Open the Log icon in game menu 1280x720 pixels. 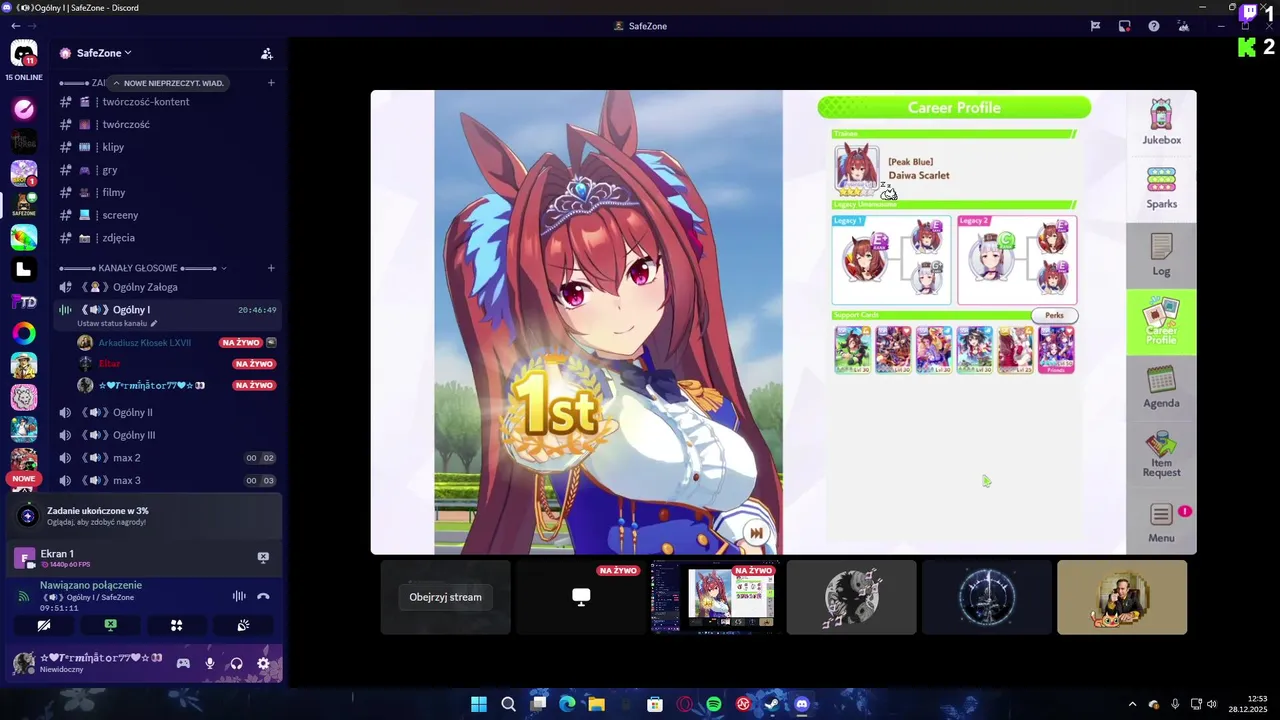(1161, 255)
